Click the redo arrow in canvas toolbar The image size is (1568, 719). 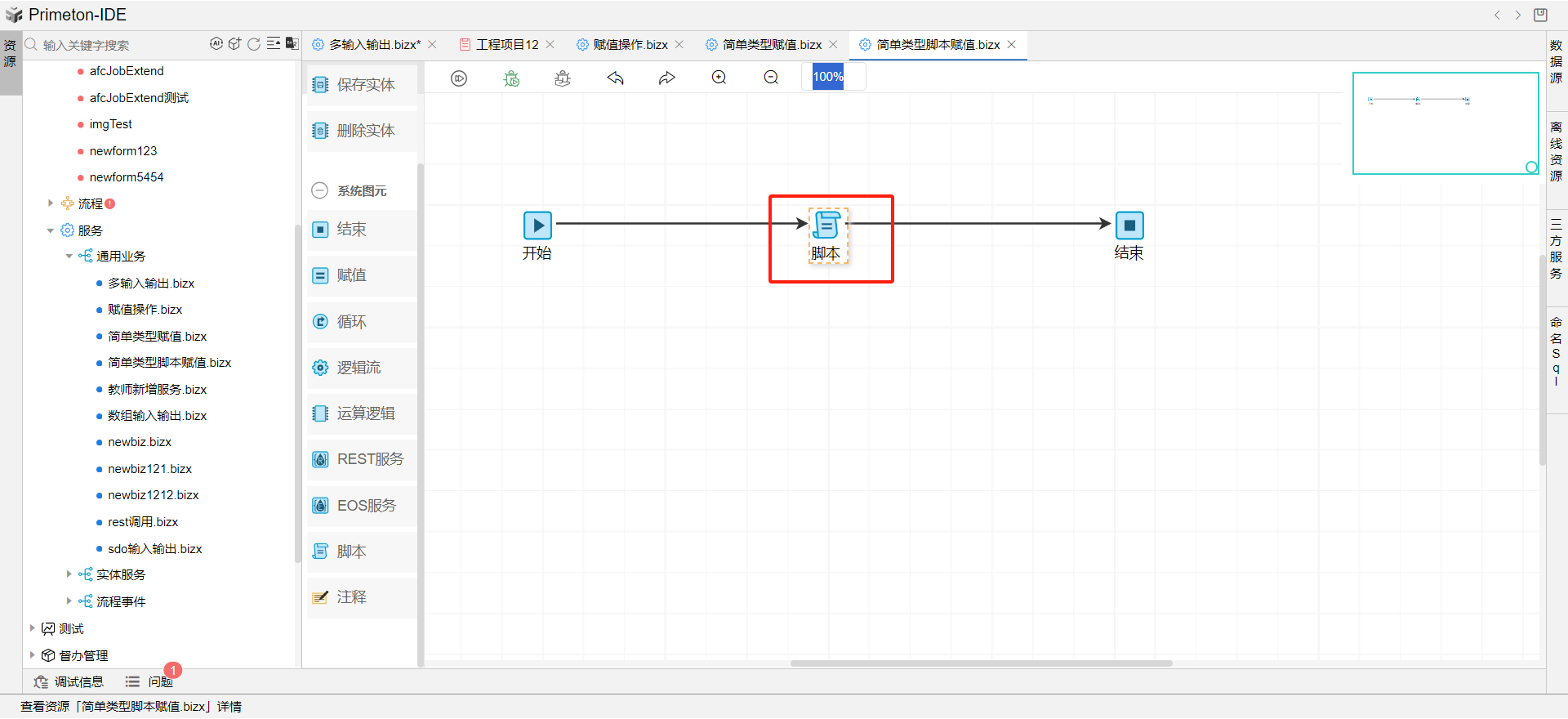click(x=667, y=78)
